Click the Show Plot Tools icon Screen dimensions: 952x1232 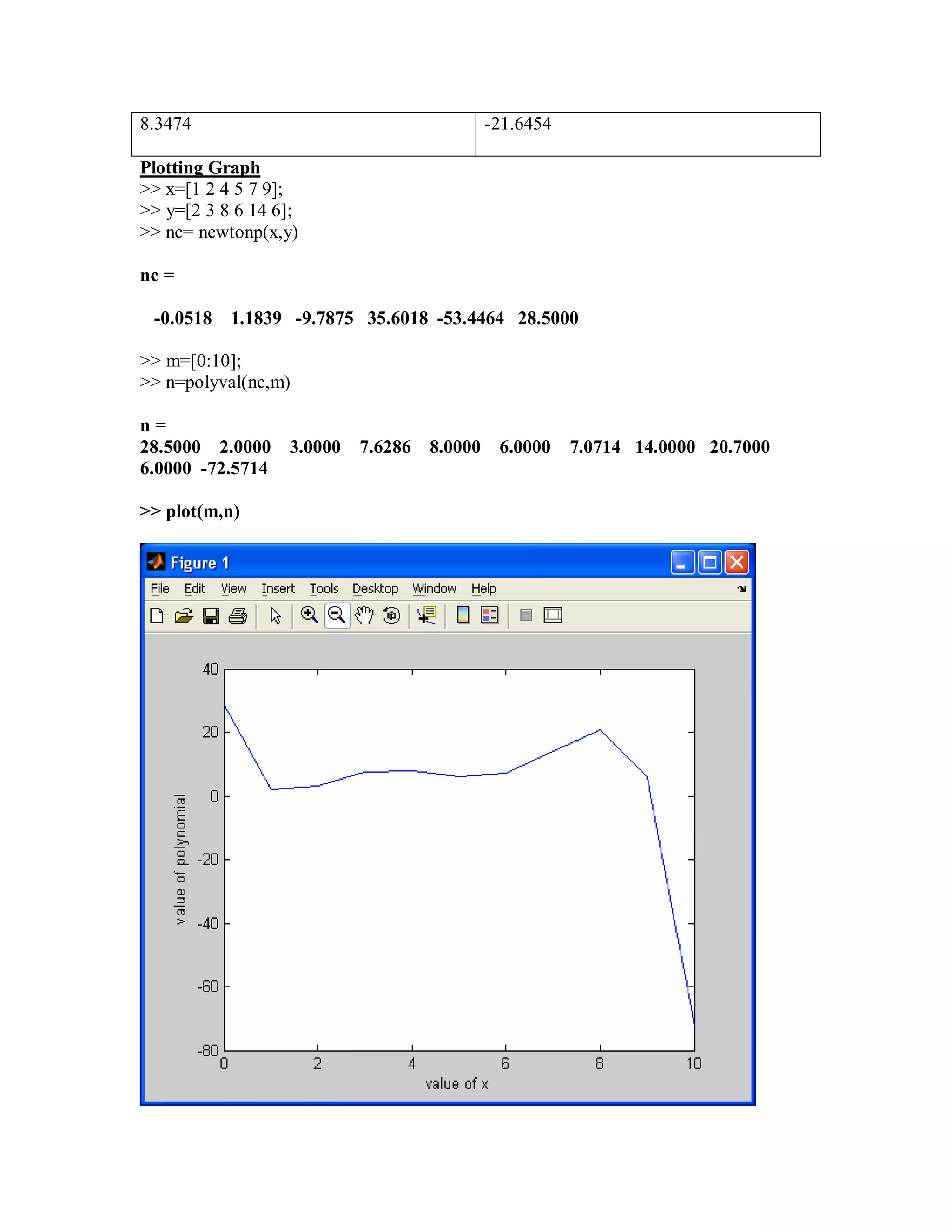click(553, 615)
